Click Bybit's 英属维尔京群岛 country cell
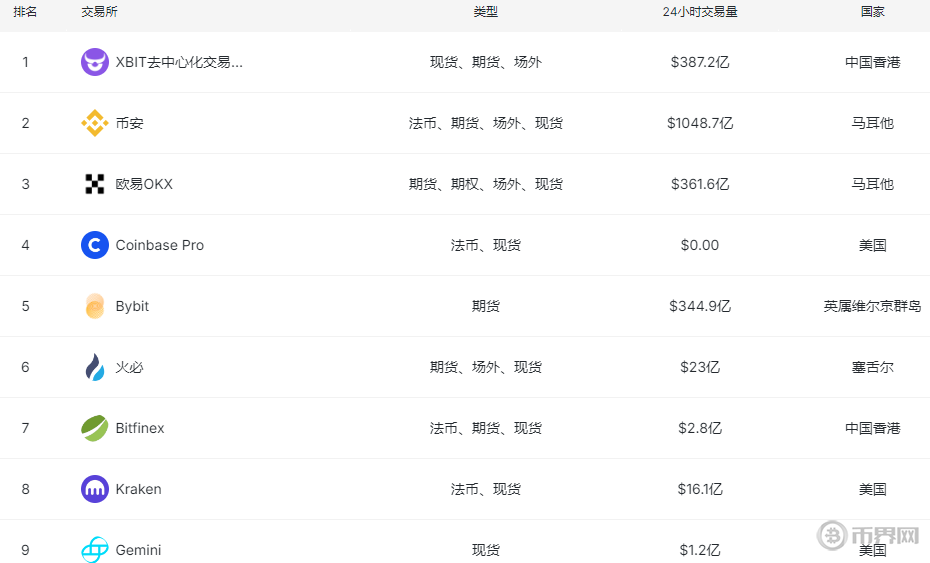 [872, 306]
